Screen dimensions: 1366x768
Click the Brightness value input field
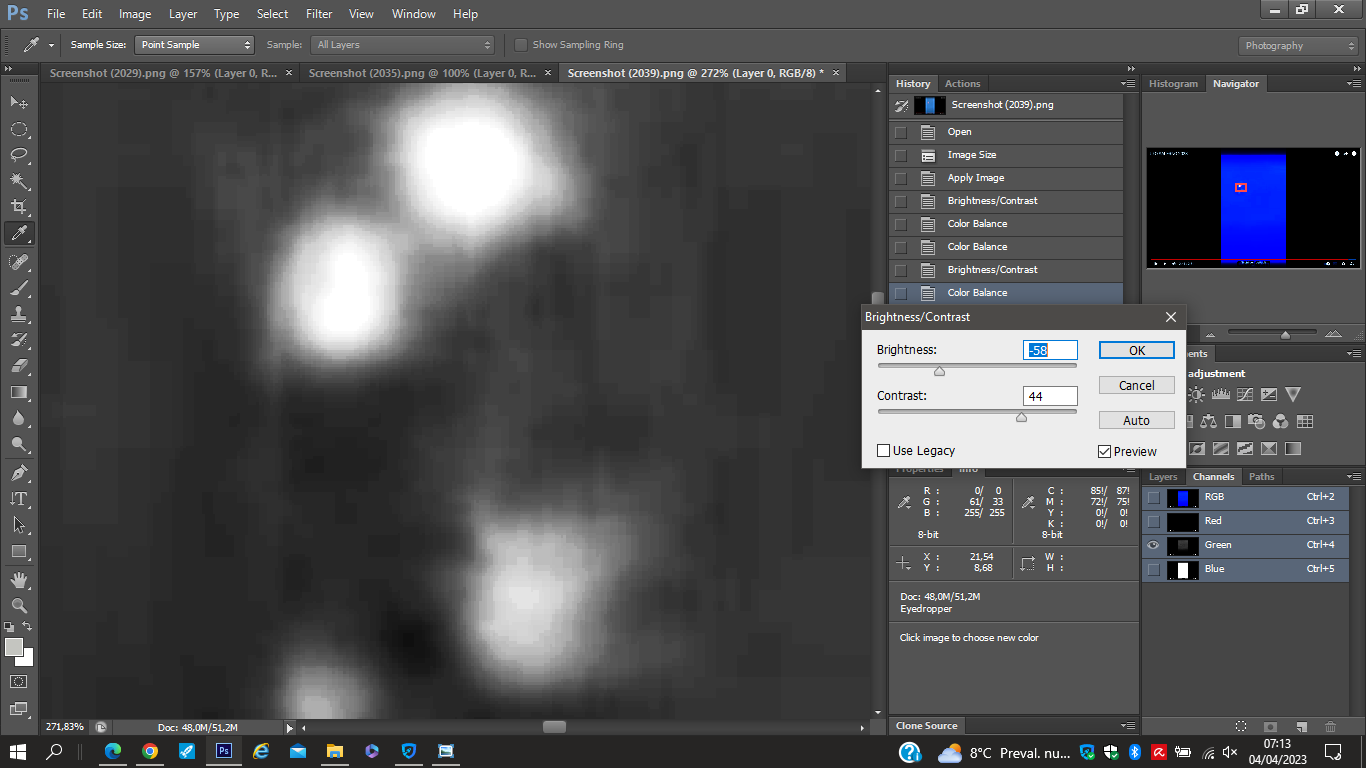[1050, 350]
